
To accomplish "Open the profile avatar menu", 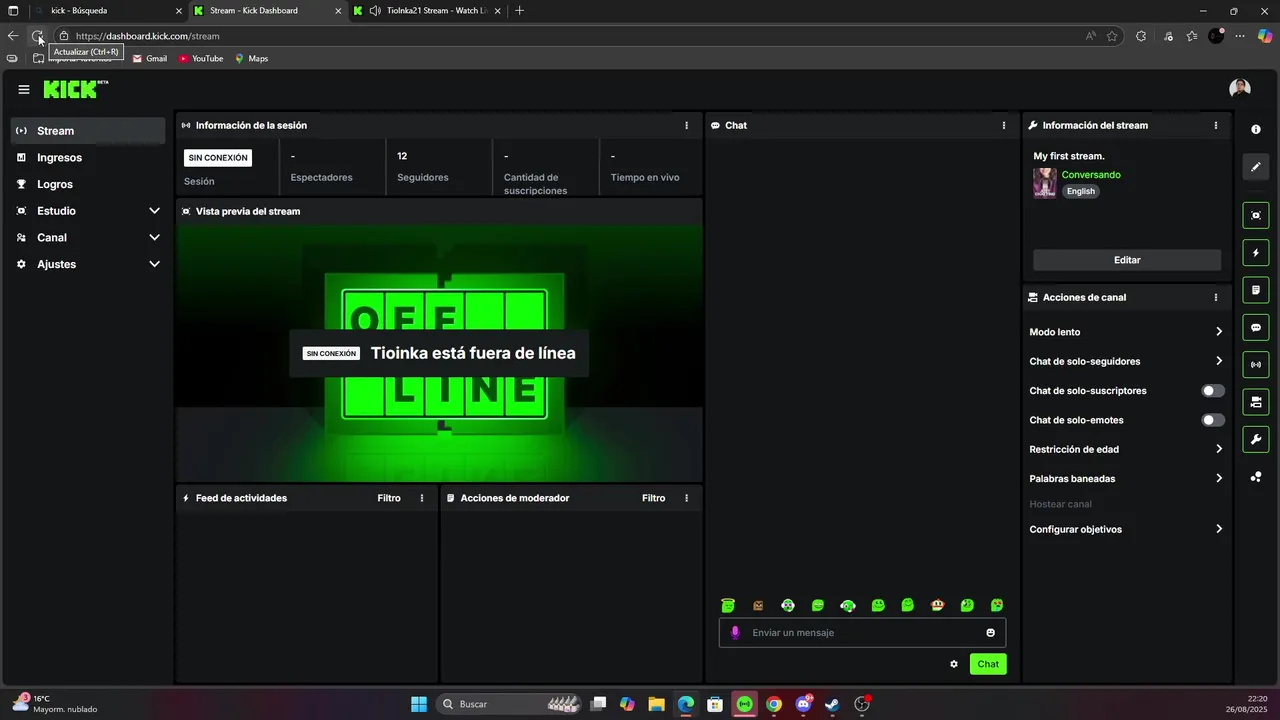I will (x=1240, y=88).
